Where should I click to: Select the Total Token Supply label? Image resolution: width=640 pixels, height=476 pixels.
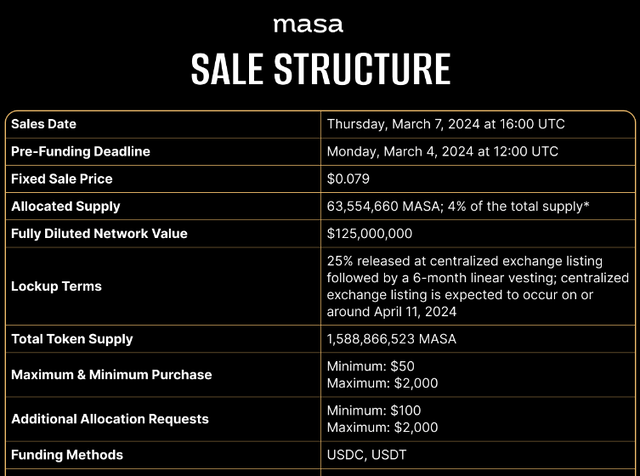point(72,339)
